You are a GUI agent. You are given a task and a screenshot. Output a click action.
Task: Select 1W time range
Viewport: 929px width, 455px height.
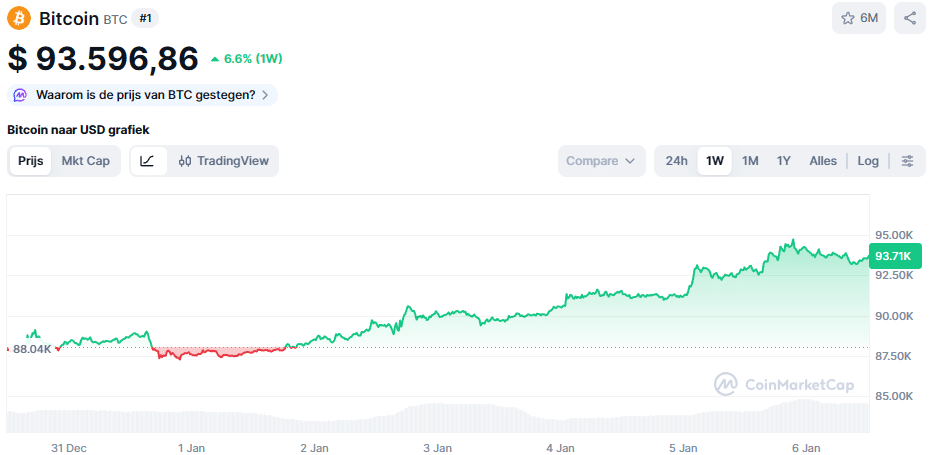[x=715, y=161]
